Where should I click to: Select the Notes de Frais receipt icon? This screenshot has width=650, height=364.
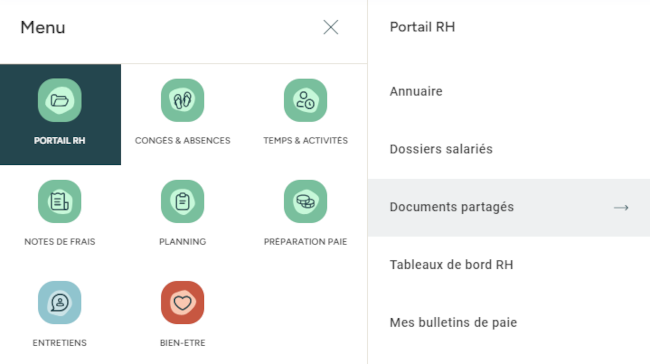(60, 201)
